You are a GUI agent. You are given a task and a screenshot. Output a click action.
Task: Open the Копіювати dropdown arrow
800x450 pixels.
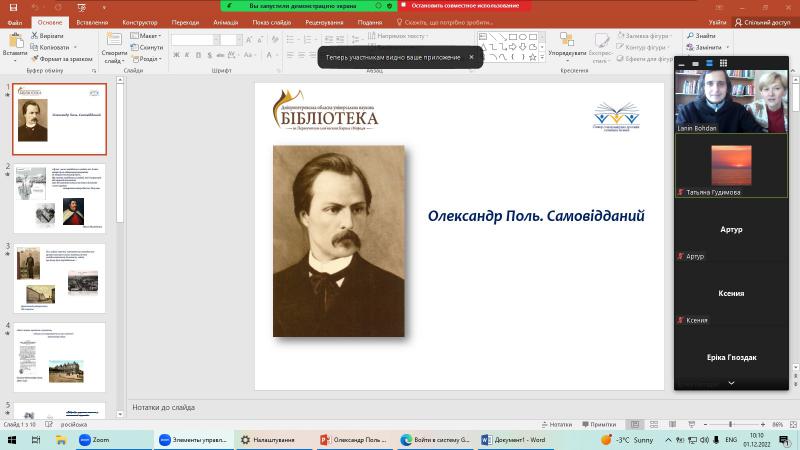(x=75, y=47)
